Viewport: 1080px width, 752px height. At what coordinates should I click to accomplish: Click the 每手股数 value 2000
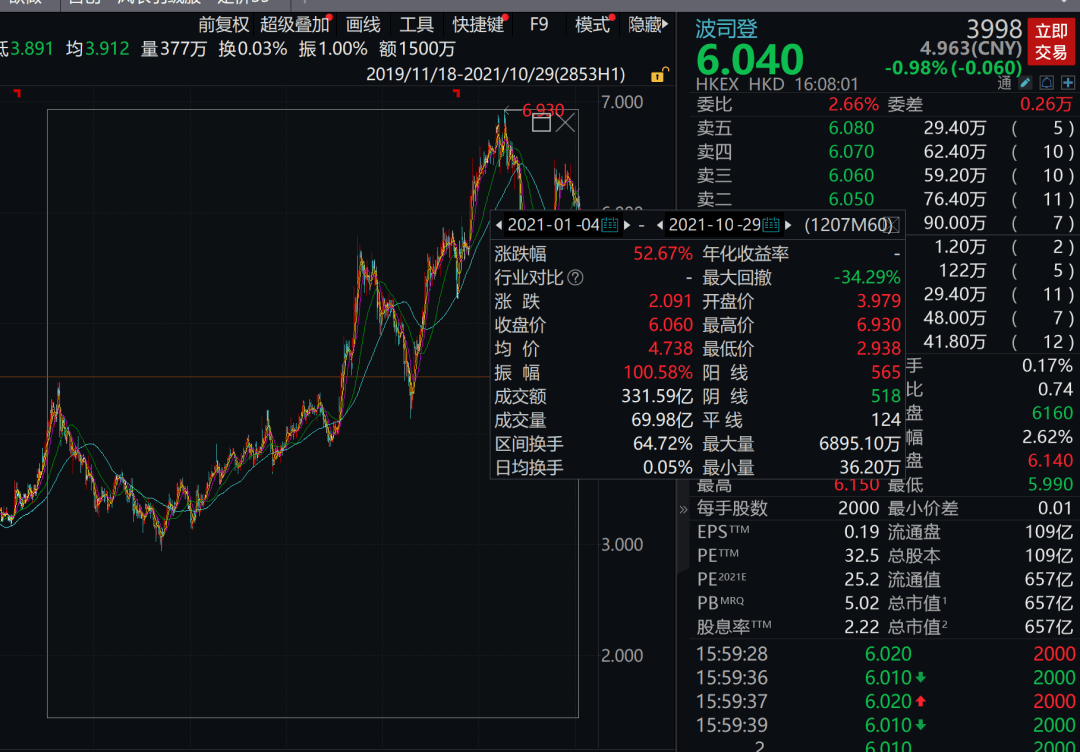pos(858,509)
